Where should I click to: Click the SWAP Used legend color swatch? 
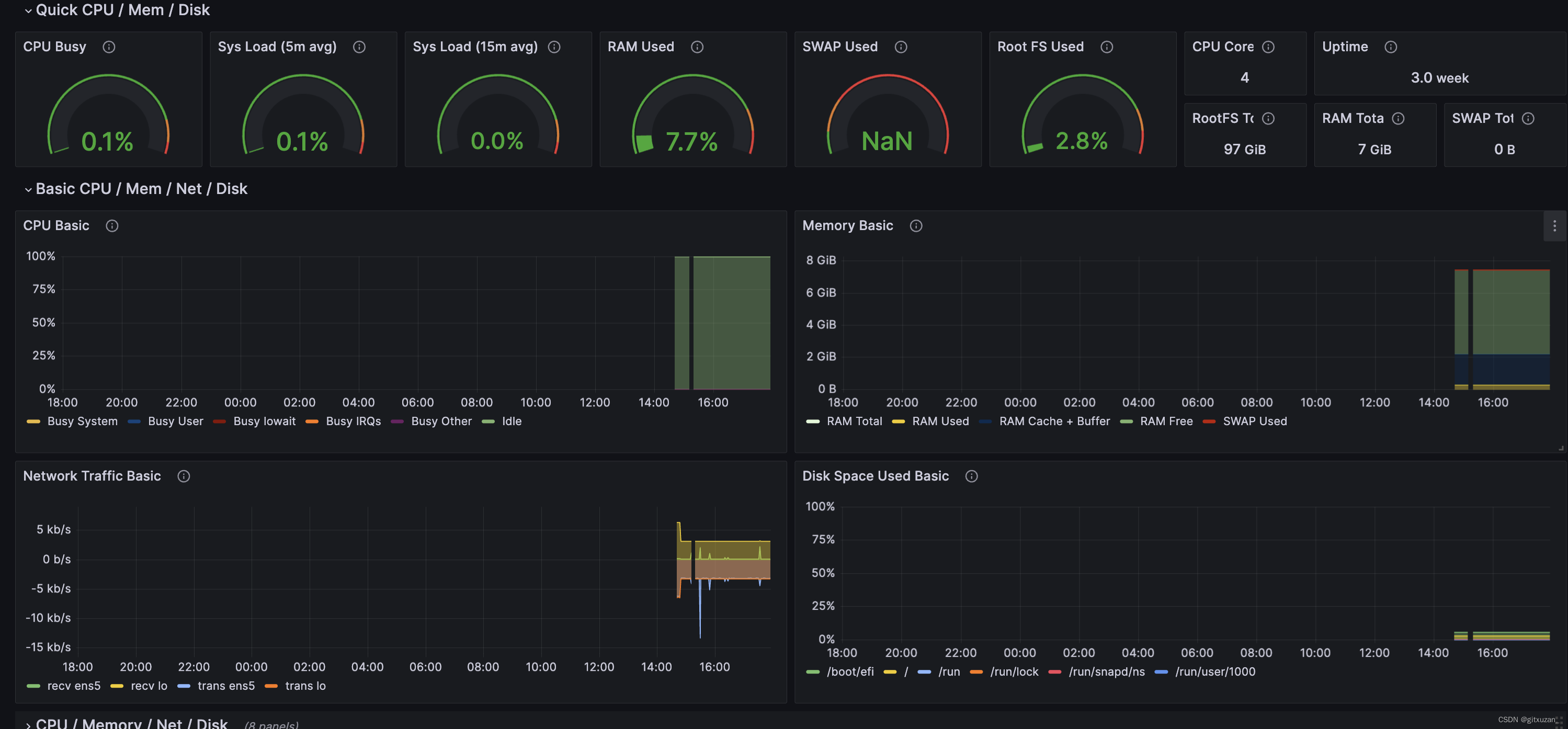pos(1209,421)
